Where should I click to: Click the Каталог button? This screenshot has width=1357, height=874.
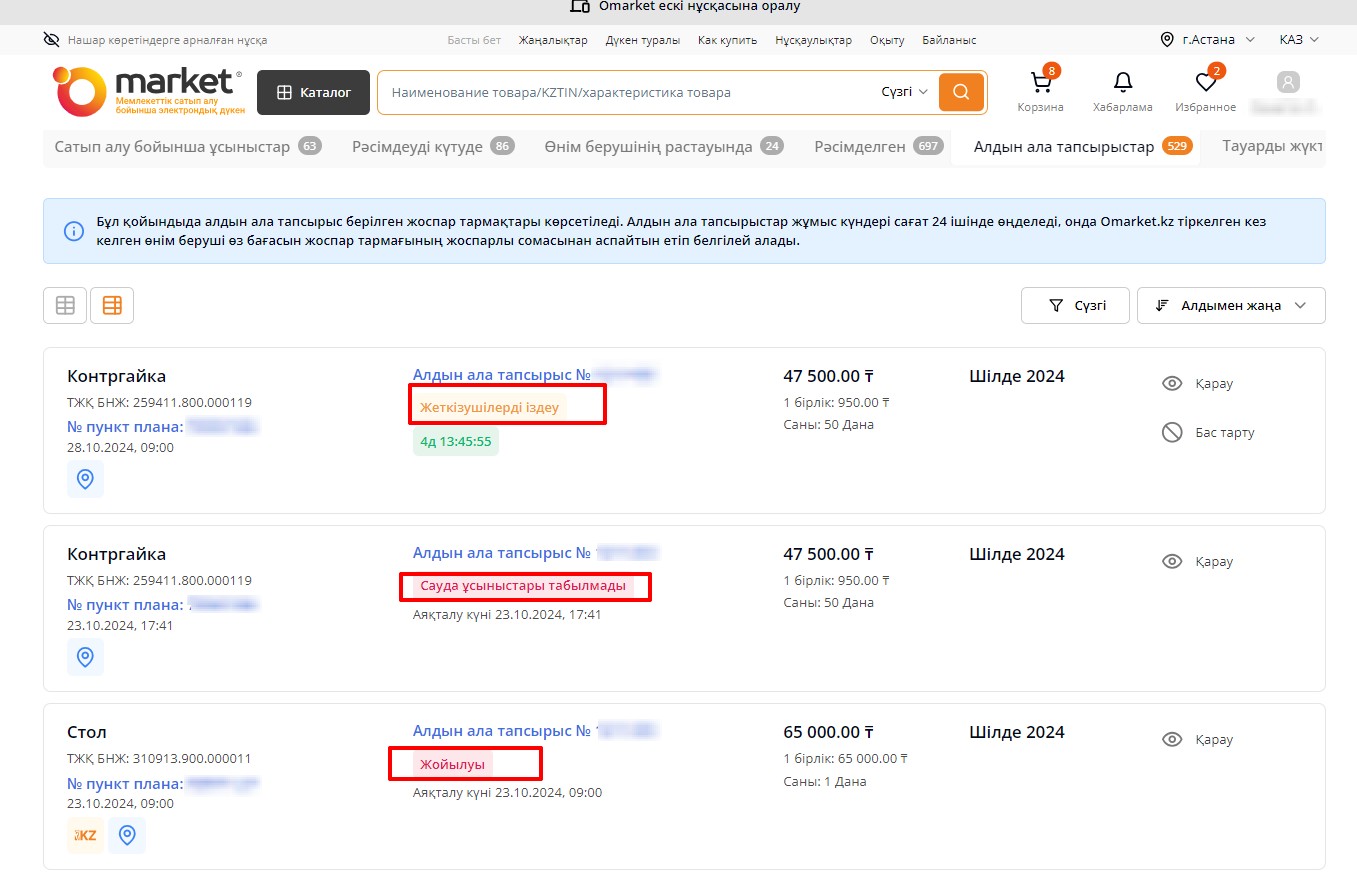313,92
